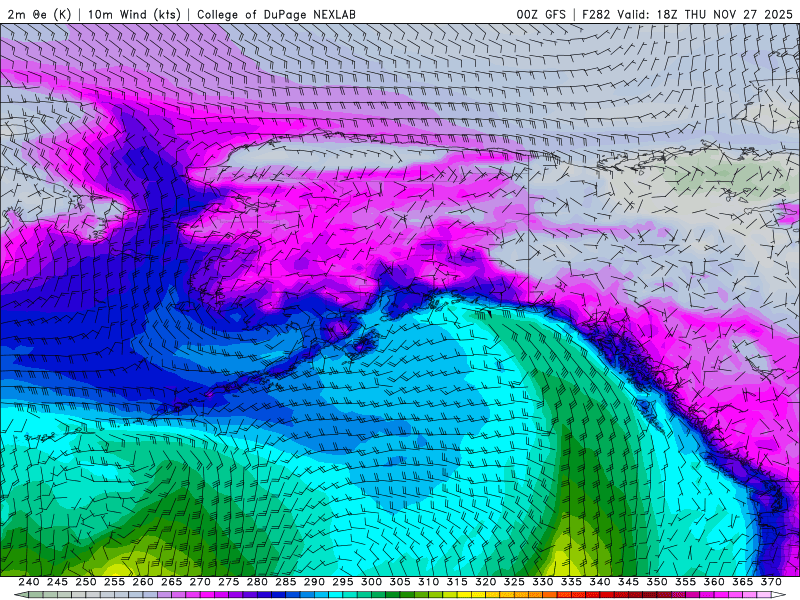Click the 355 value on the color scale
Image resolution: width=800 pixels, height=600 pixels.
coord(686,582)
